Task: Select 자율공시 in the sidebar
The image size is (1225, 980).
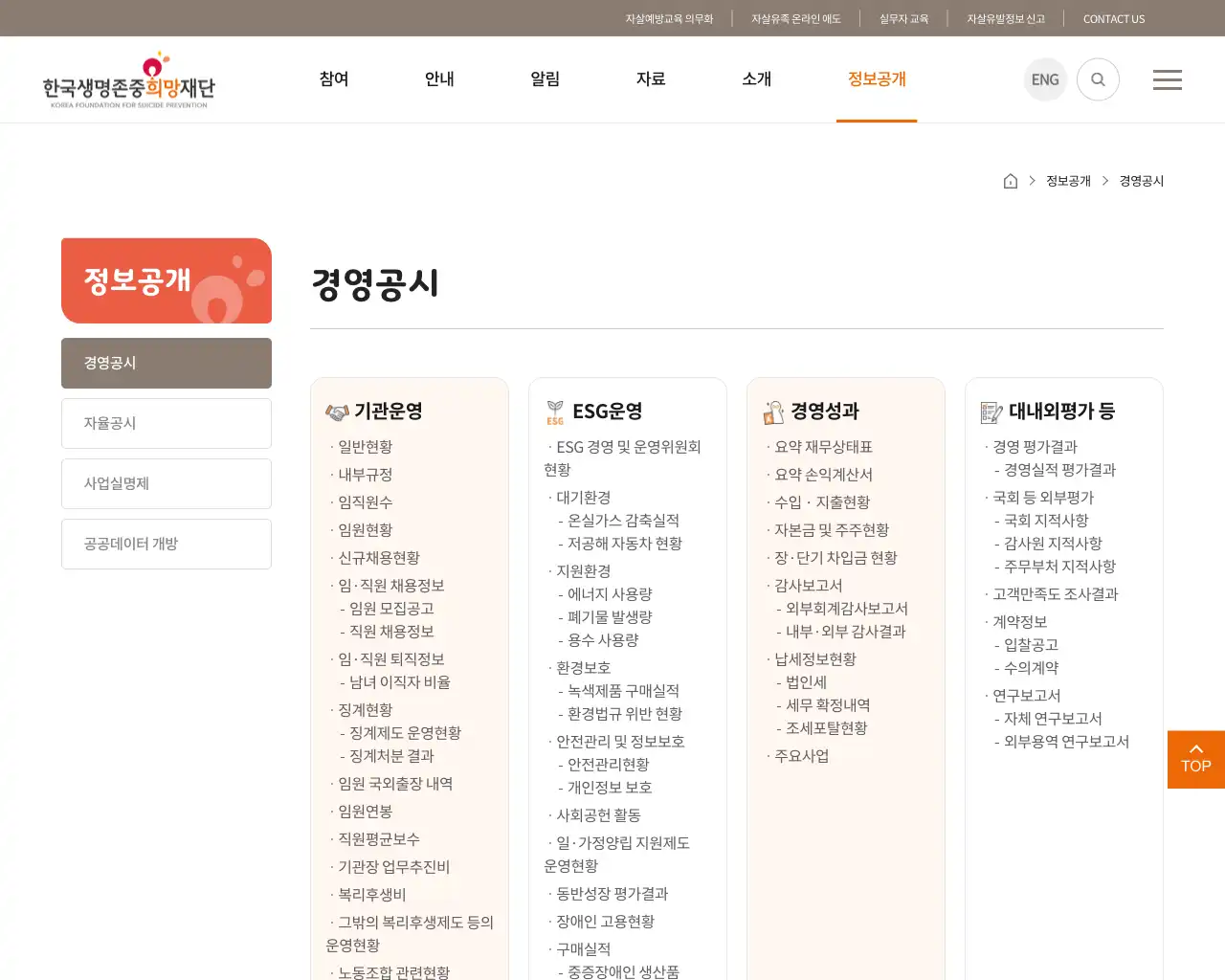Action: 166,423
